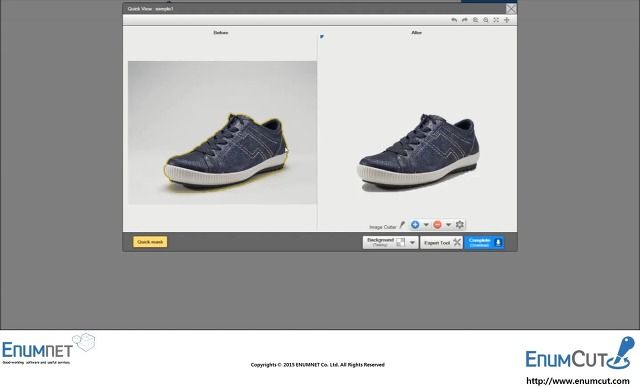This screenshot has height=387, width=640.
Task: Click the redo arrow in the toolbar
Action: pyautogui.click(x=464, y=20)
